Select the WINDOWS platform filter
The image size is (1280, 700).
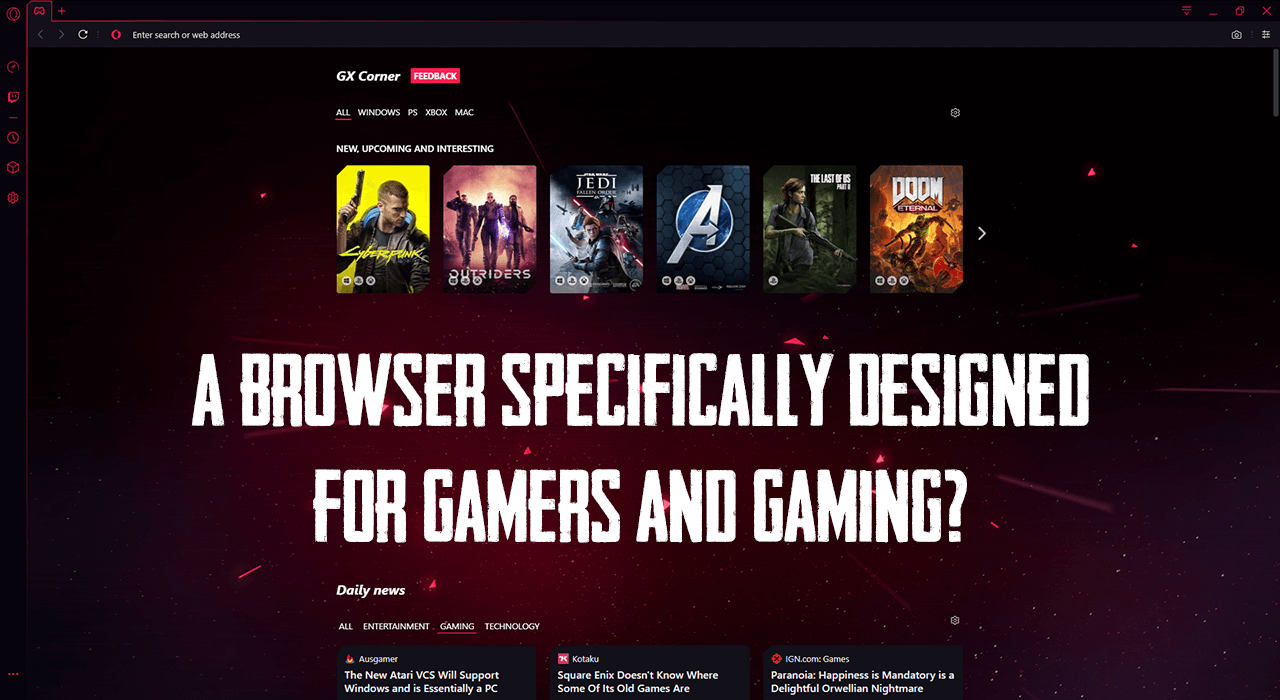click(379, 113)
